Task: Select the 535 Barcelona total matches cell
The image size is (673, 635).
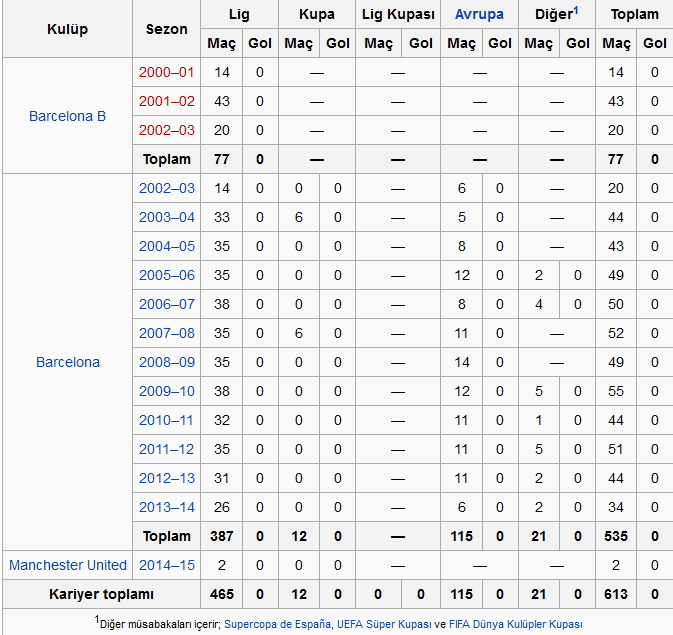Action: 616,536
